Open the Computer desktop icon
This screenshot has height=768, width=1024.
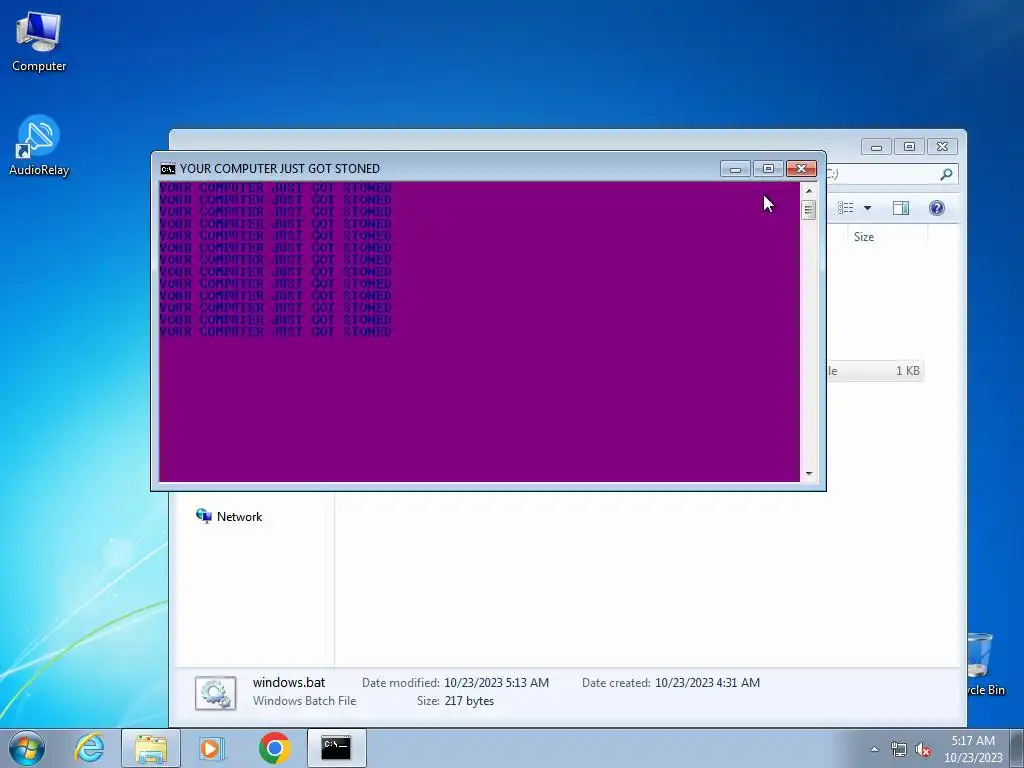point(39,41)
